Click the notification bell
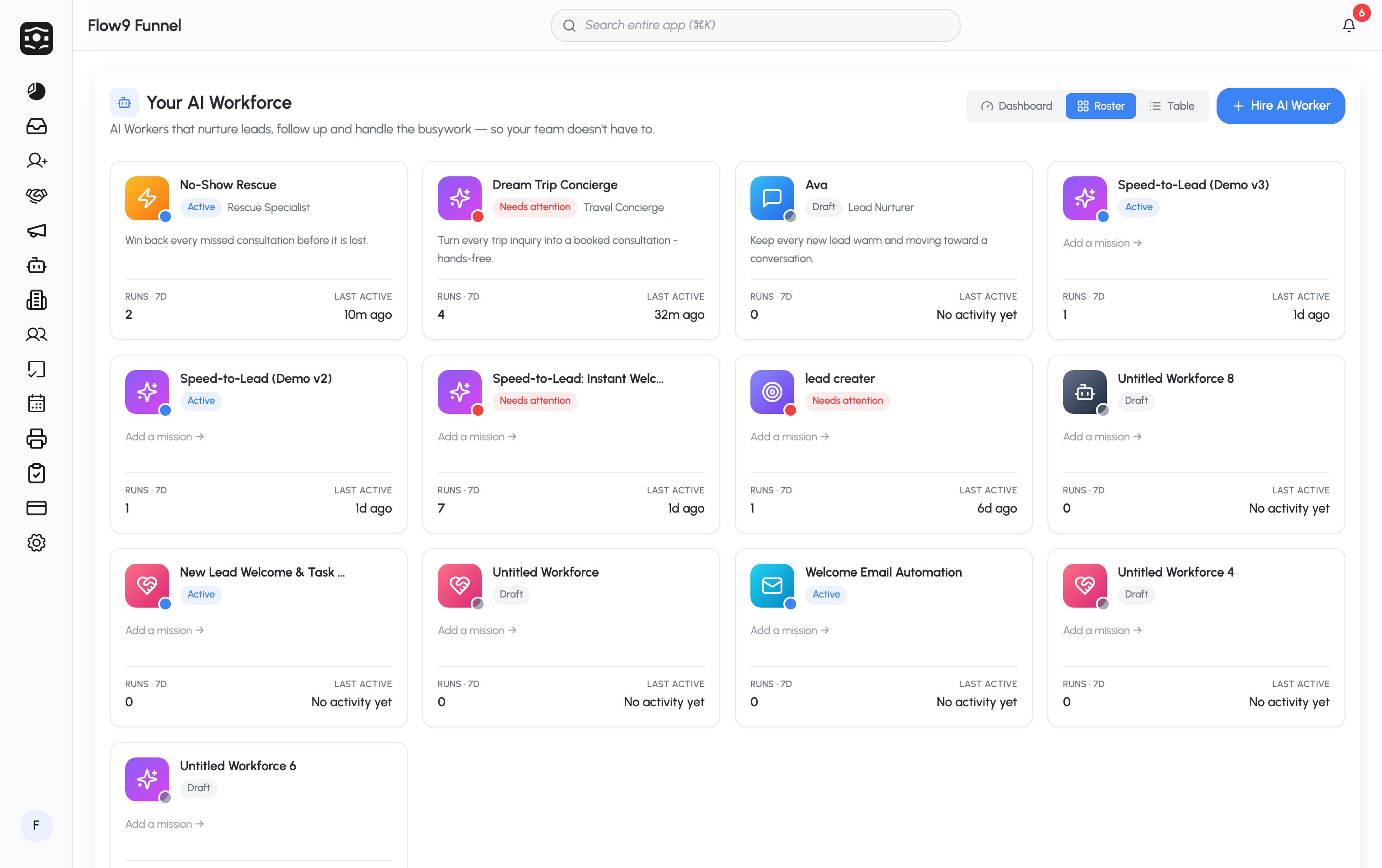 click(x=1349, y=25)
